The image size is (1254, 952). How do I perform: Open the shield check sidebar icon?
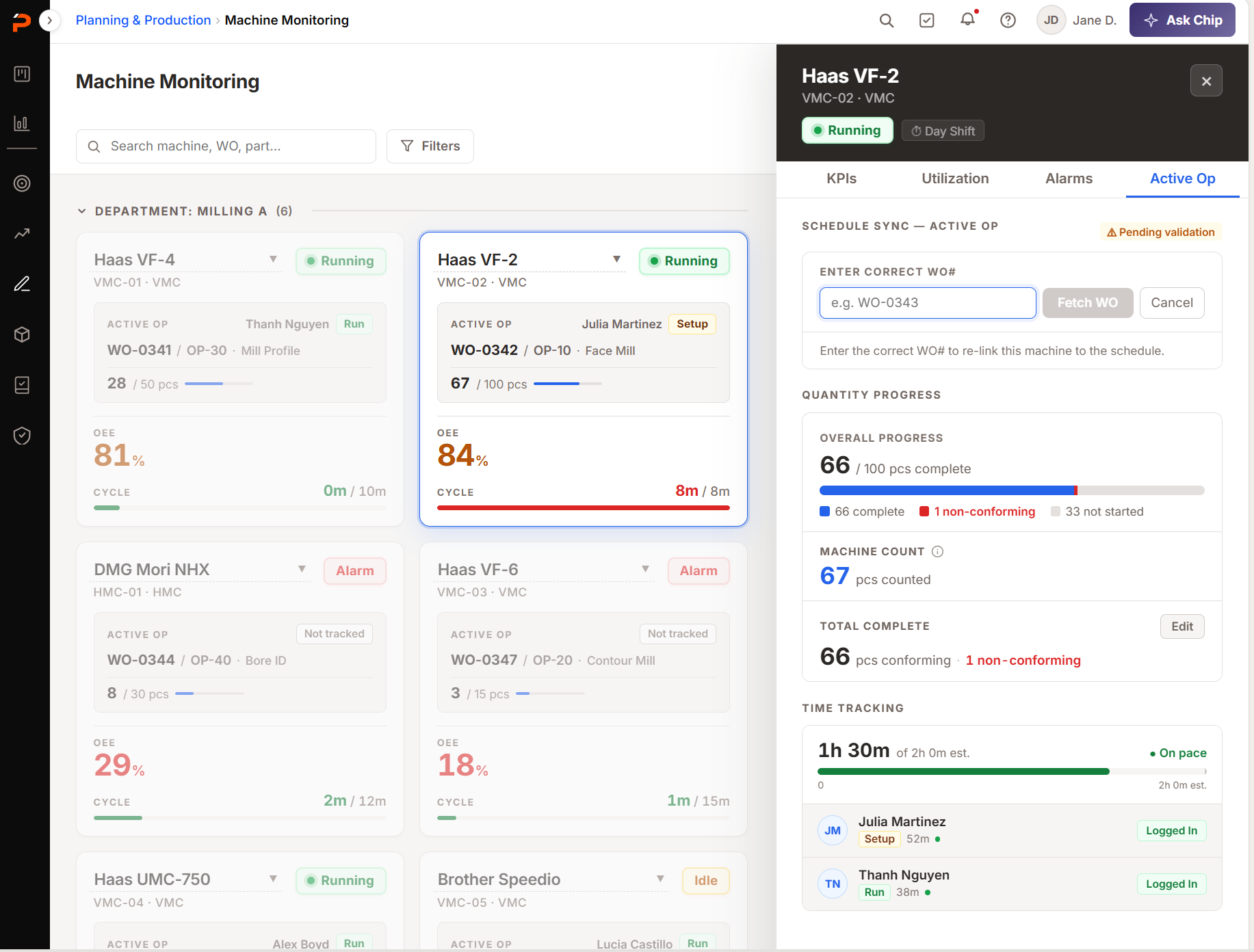[x=22, y=436]
